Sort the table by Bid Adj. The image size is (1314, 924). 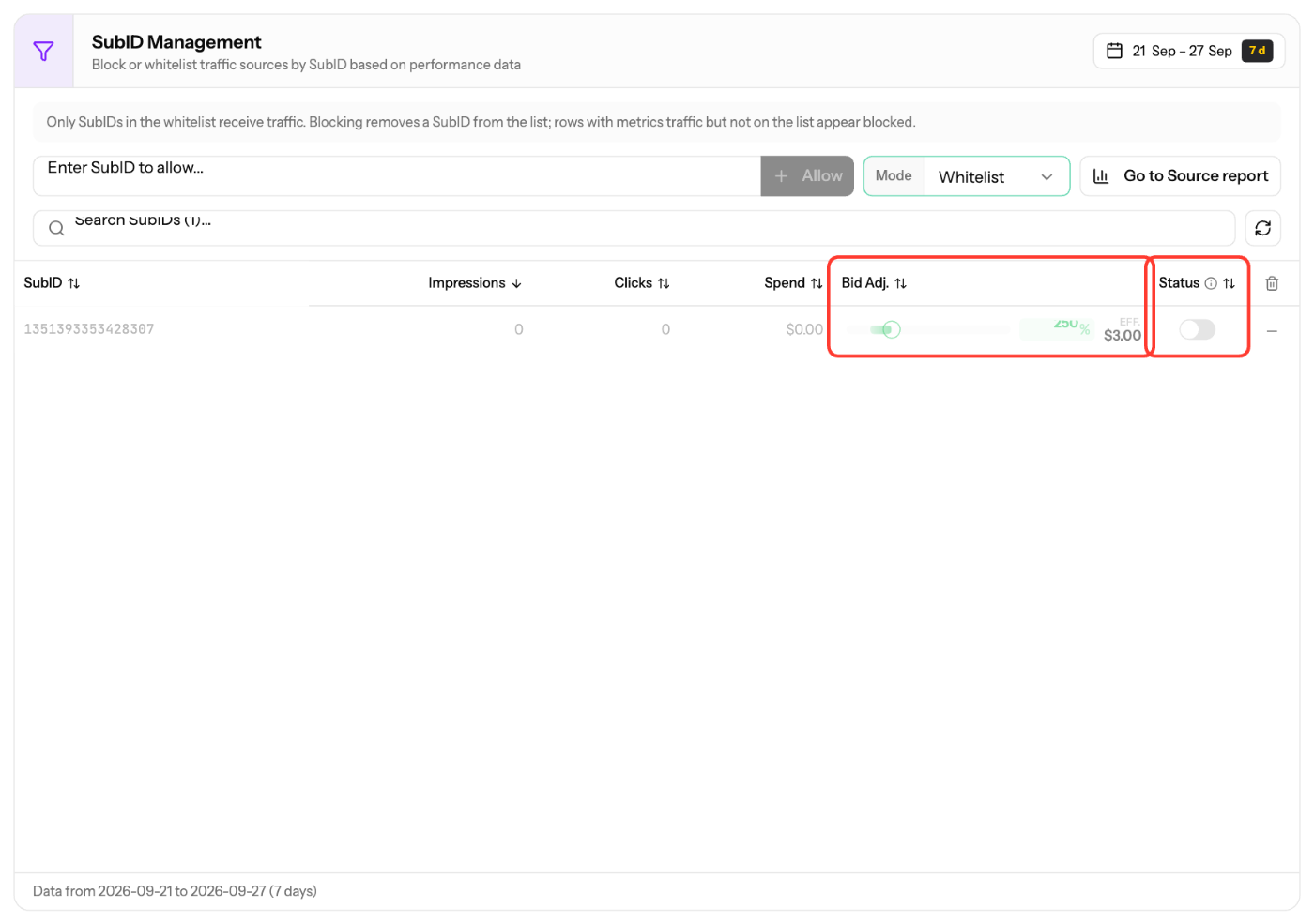874,283
